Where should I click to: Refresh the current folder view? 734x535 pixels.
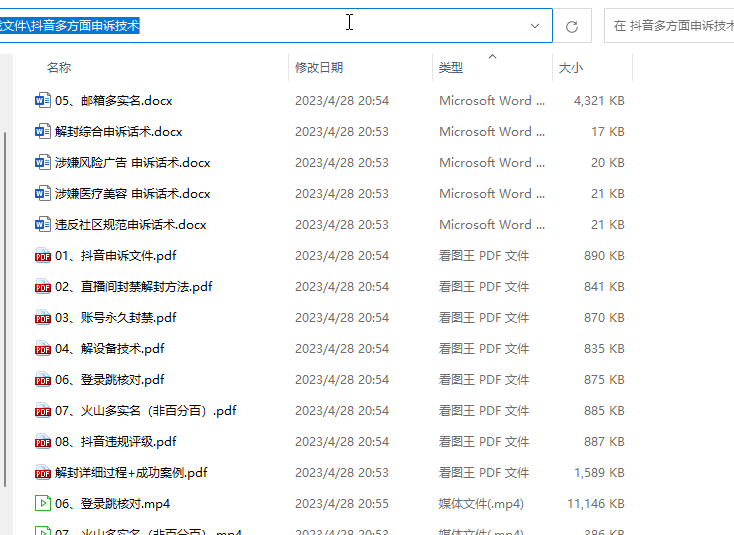click(x=572, y=26)
